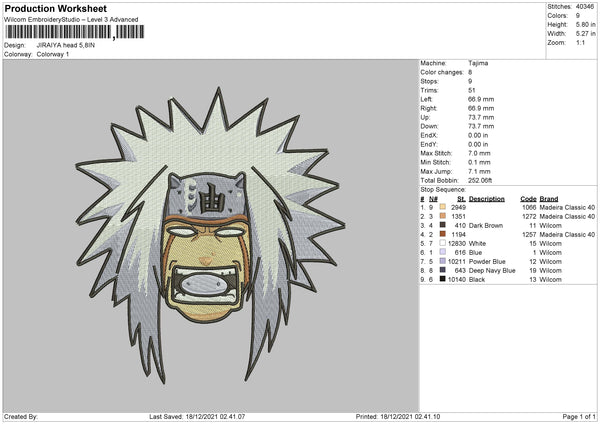Click the thread code 1272
This screenshot has height=424, width=600.
(x=529, y=217)
